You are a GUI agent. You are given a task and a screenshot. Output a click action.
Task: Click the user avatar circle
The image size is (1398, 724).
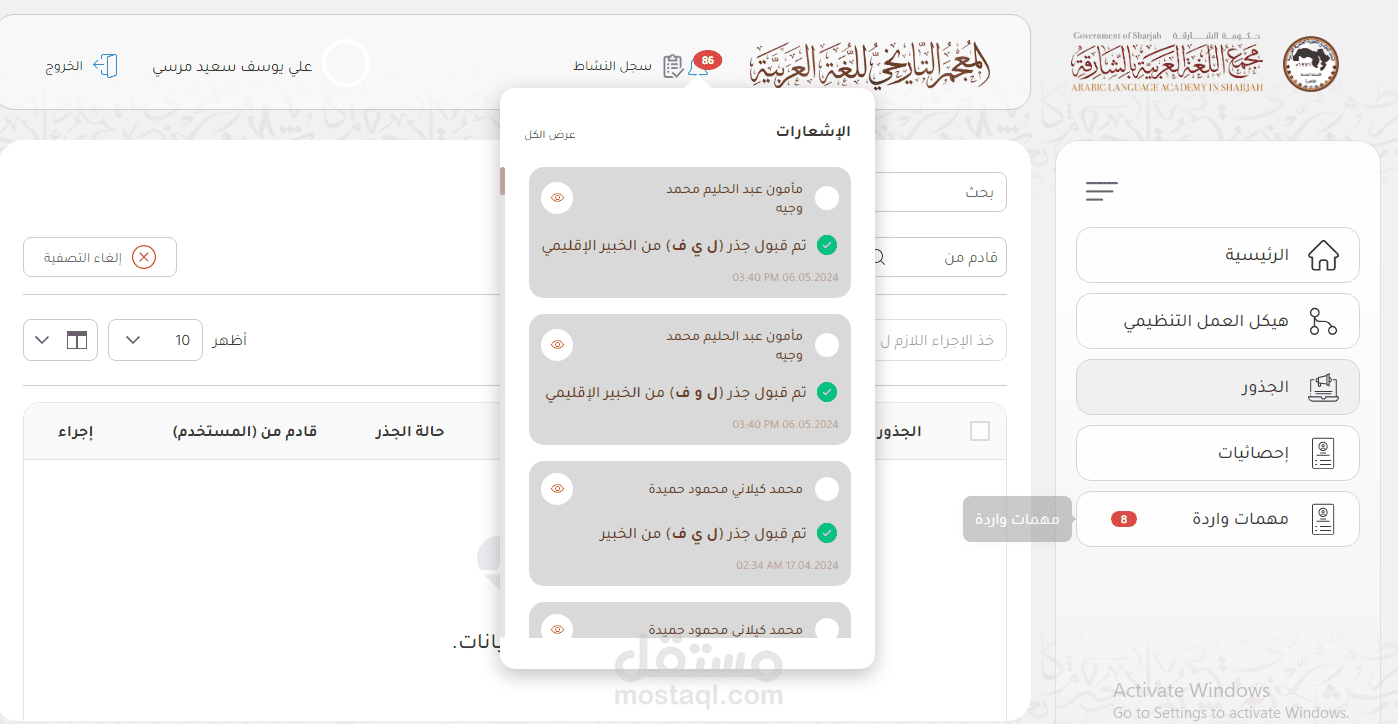[x=346, y=64]
